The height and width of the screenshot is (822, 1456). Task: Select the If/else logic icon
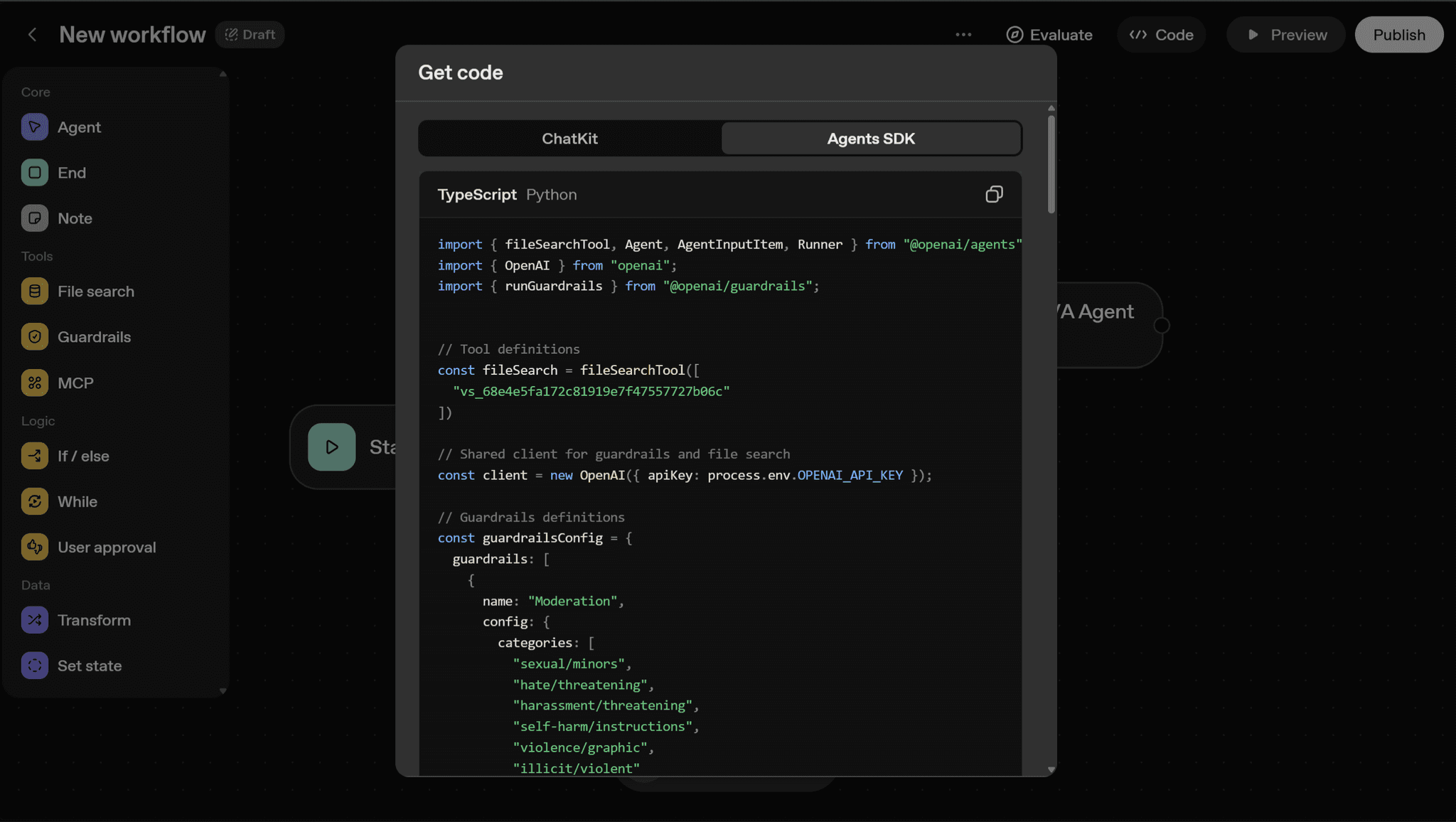[34, 456]
